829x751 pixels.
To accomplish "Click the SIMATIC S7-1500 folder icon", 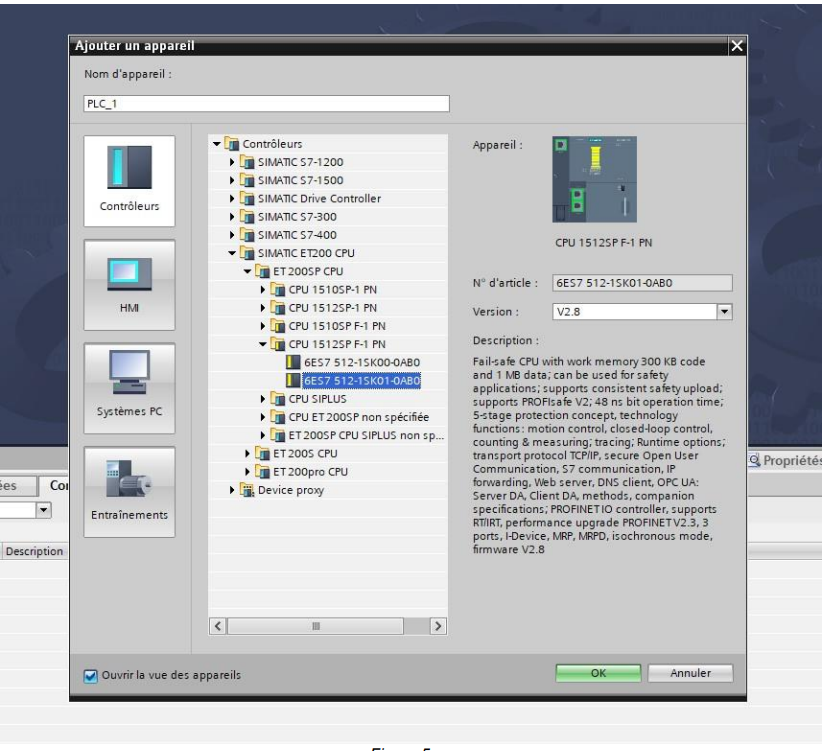I will pyautogui.click(x=247, y=180).
